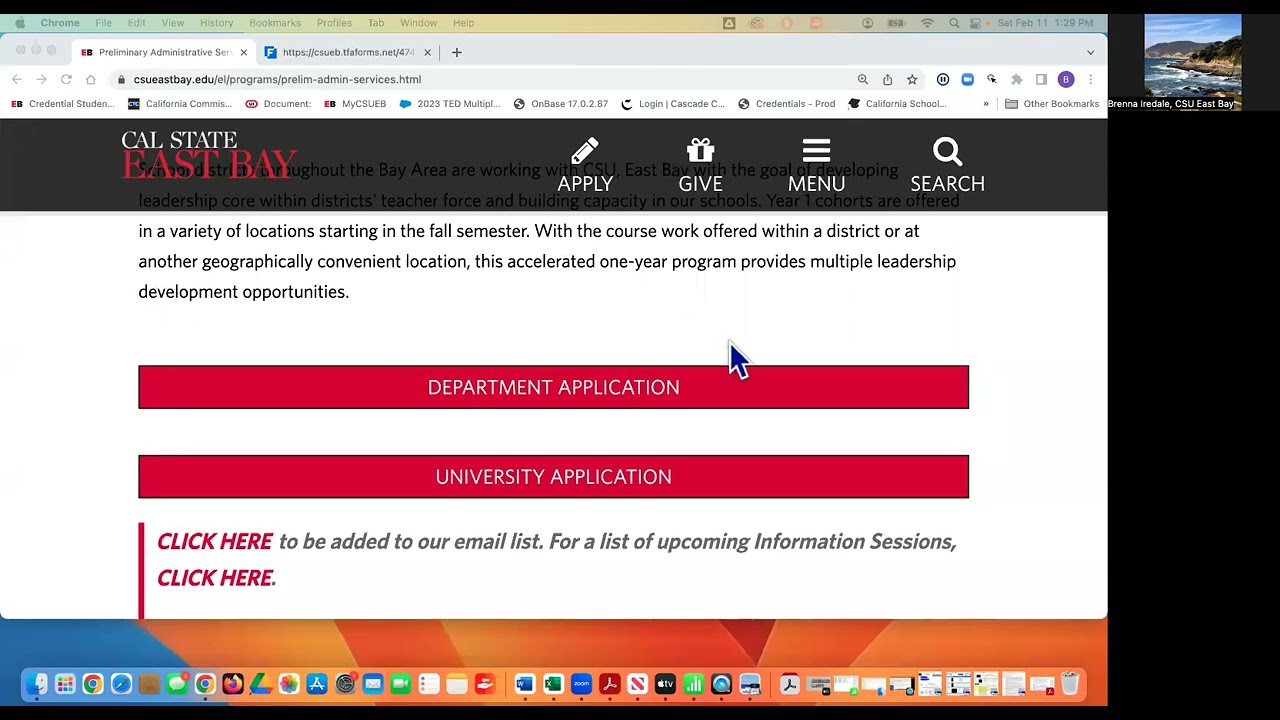Open the Trash in the Dock

point(1070,684)
